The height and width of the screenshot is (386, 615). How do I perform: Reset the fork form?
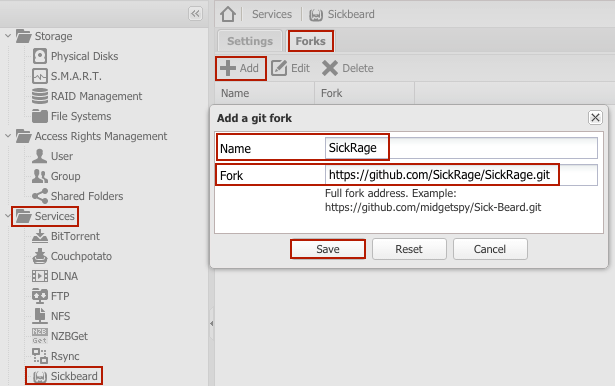point(409,249)
